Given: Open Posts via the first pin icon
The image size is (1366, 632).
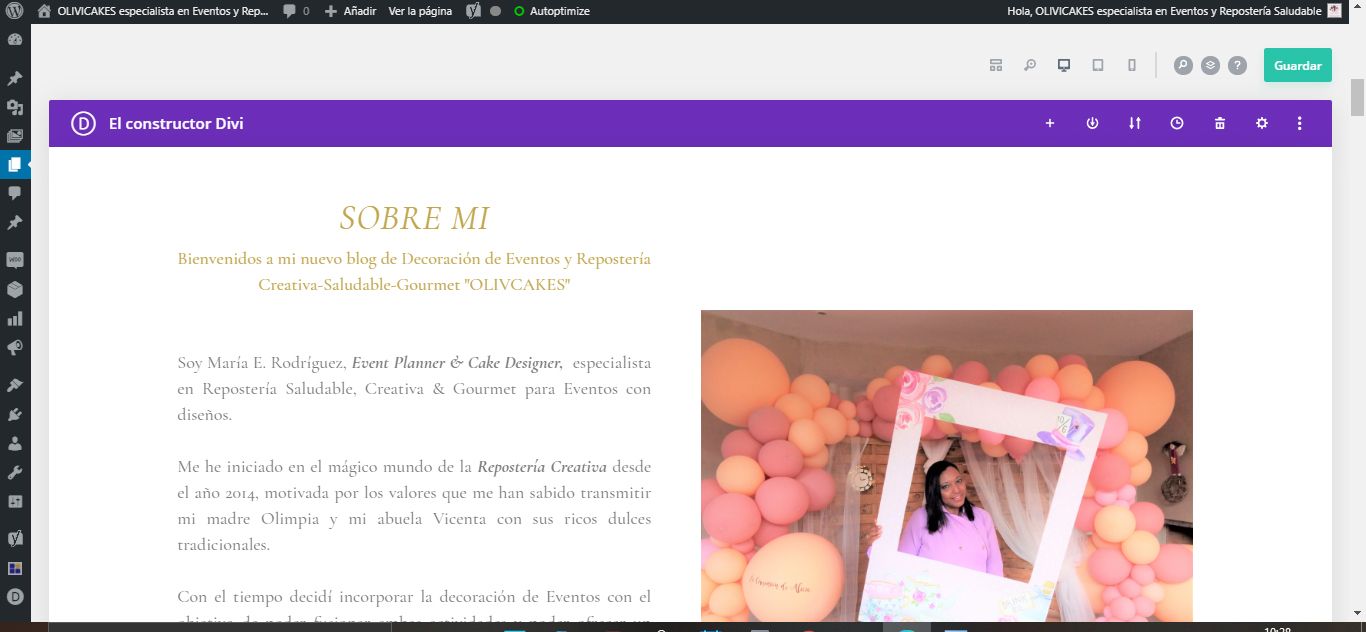Looking at the screenshot, I should (x=15, y=78).
